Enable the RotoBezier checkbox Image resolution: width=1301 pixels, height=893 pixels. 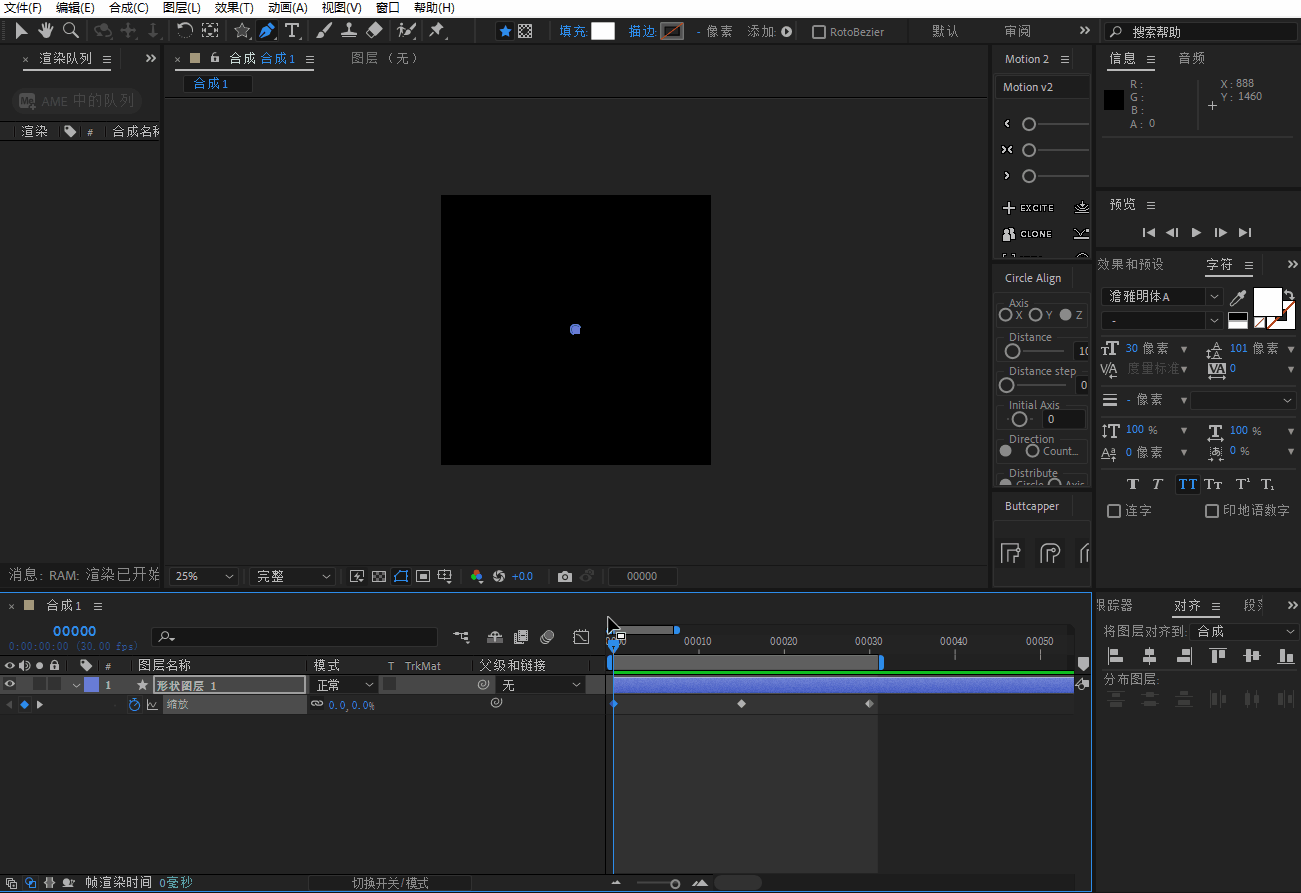tap(819, 32)
